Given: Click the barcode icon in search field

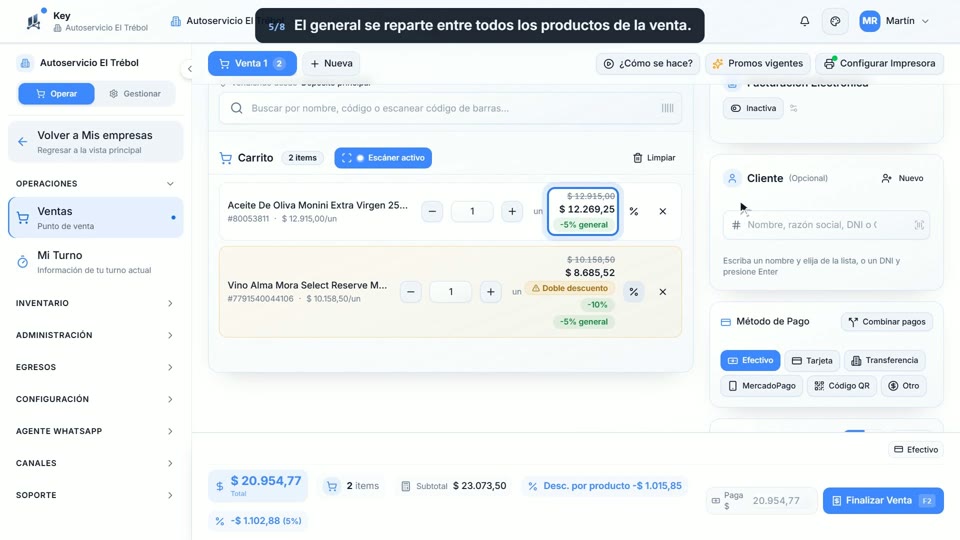Looking at the screenshot, I should pyautogui.click(x=667, y=108).
